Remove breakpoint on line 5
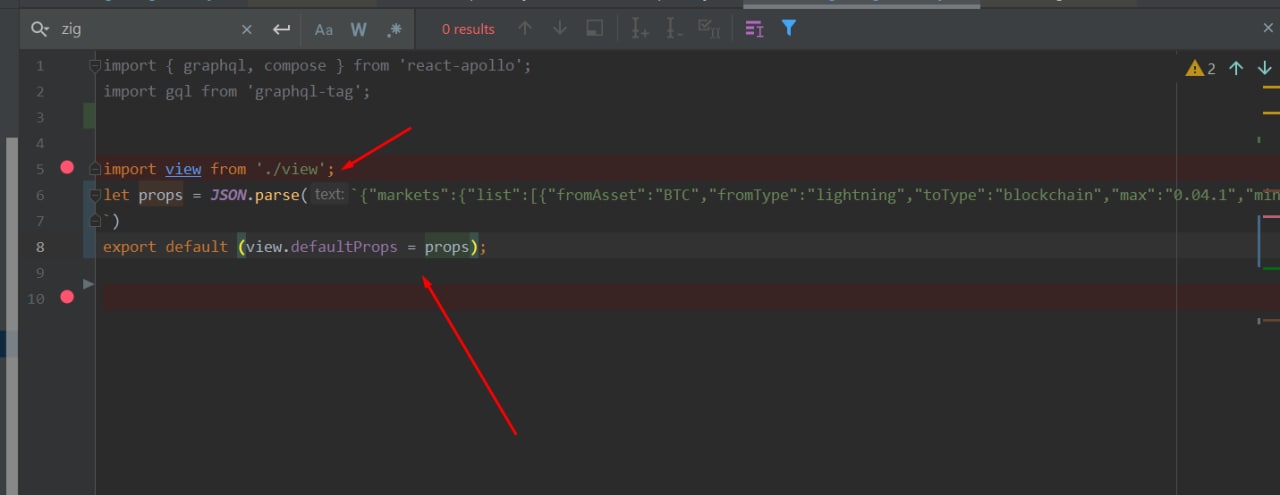 click(67, 168)
